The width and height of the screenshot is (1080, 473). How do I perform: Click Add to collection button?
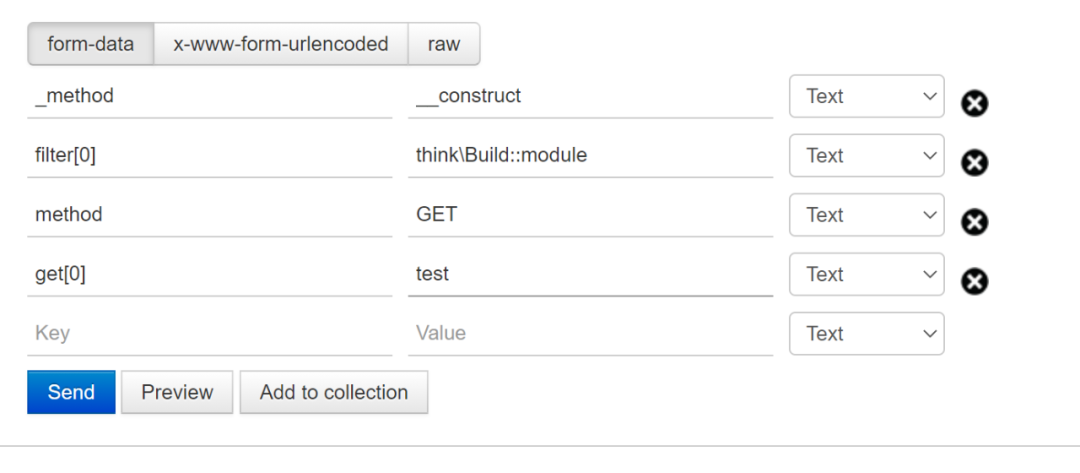(x=334, y=392)
